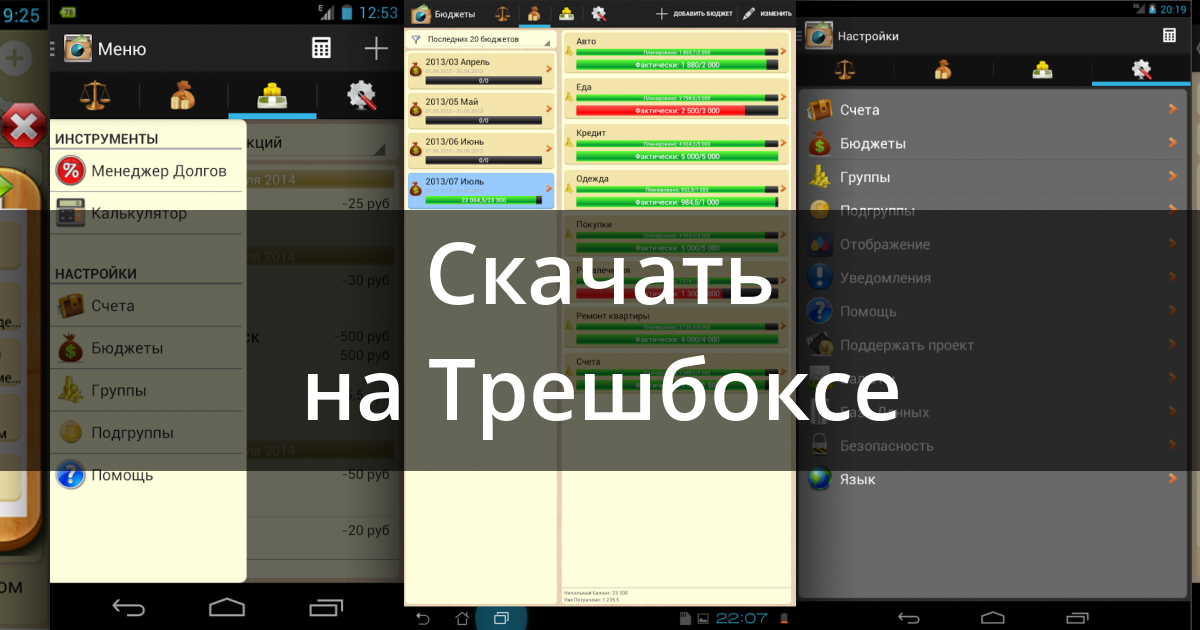
Task: Tap the plus add icon in Меню header
Action: pos(375,48)
